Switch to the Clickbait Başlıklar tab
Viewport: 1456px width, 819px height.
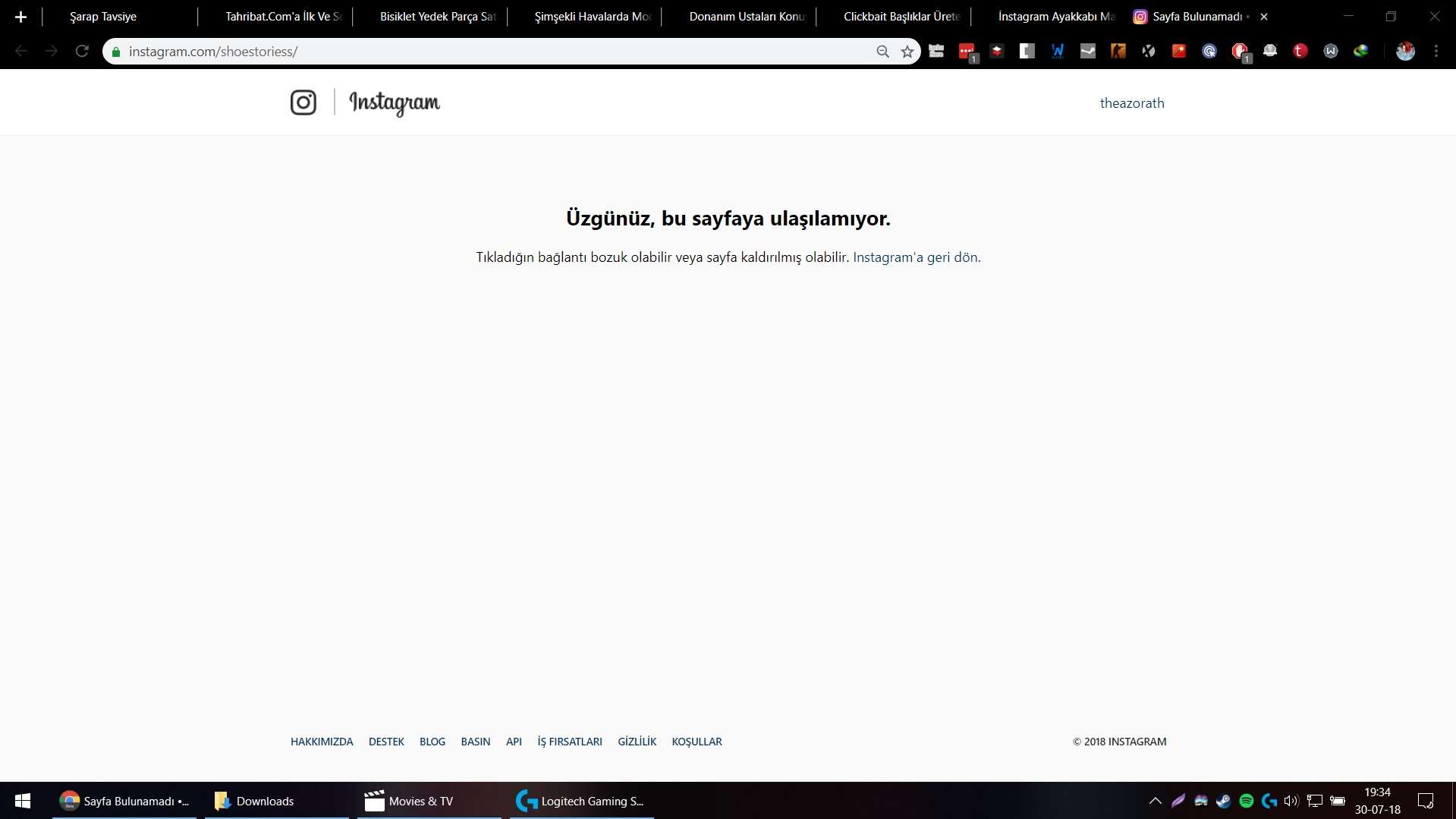(901, 17)
